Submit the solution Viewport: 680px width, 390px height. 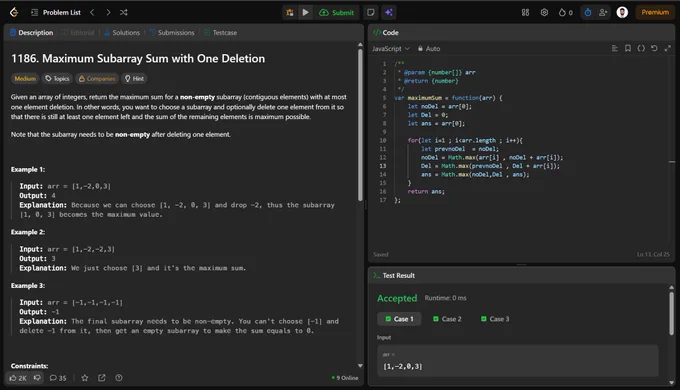click(x=337, y=13)
